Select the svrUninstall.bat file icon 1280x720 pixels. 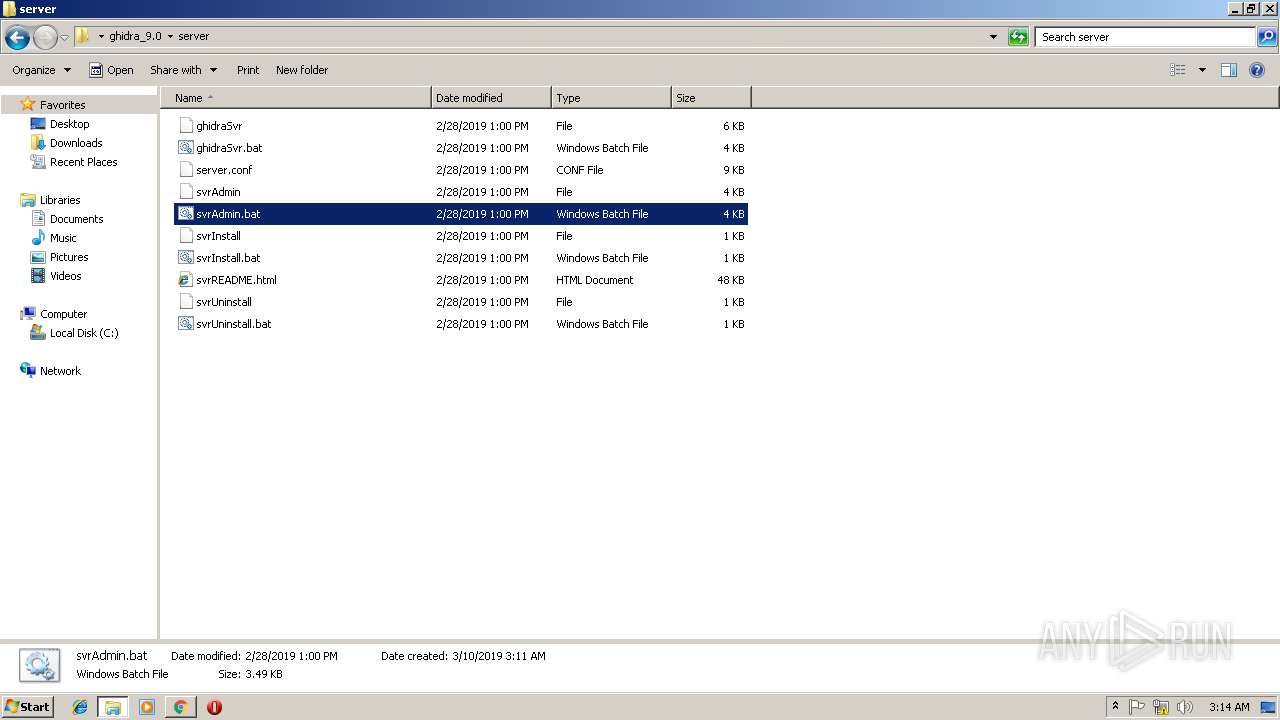pos(185,324)
